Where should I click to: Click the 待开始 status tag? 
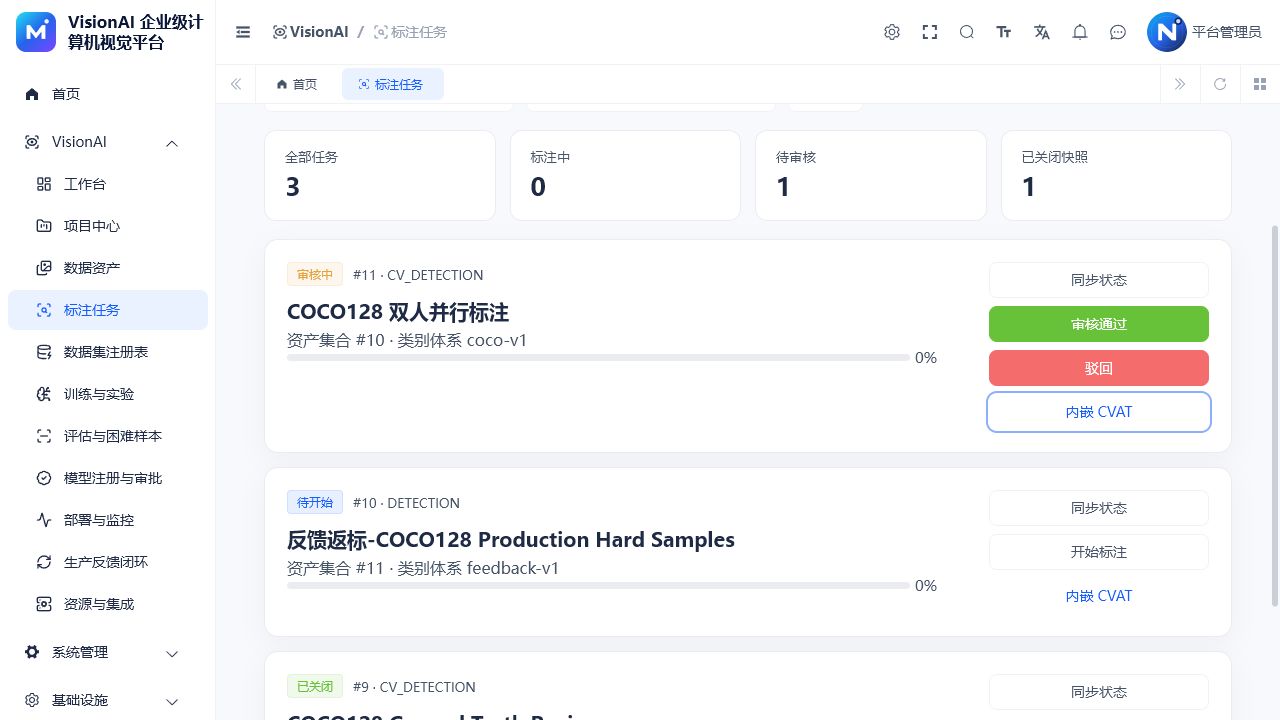[x=315, y=502]
